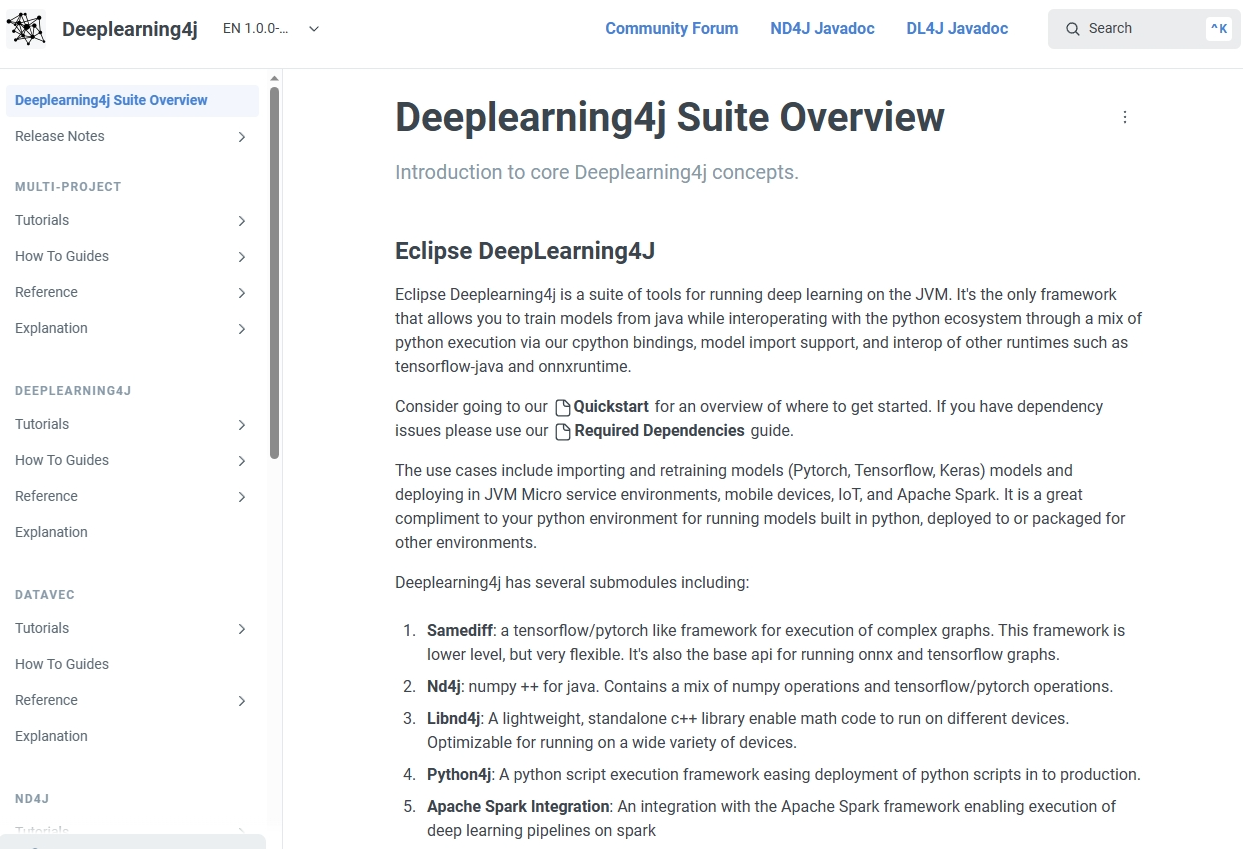The height and width of the screenshot is (849, 1243).
Task: Click the search magnifier icon
Action: pos(1072,29)
